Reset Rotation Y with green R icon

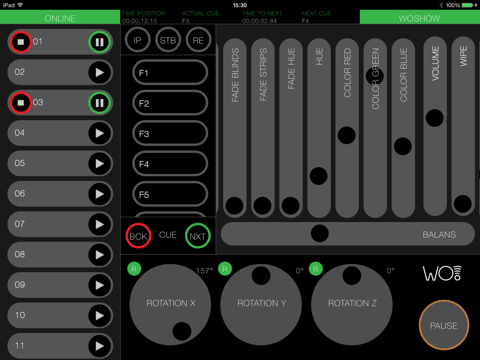[x=225, y=269]
